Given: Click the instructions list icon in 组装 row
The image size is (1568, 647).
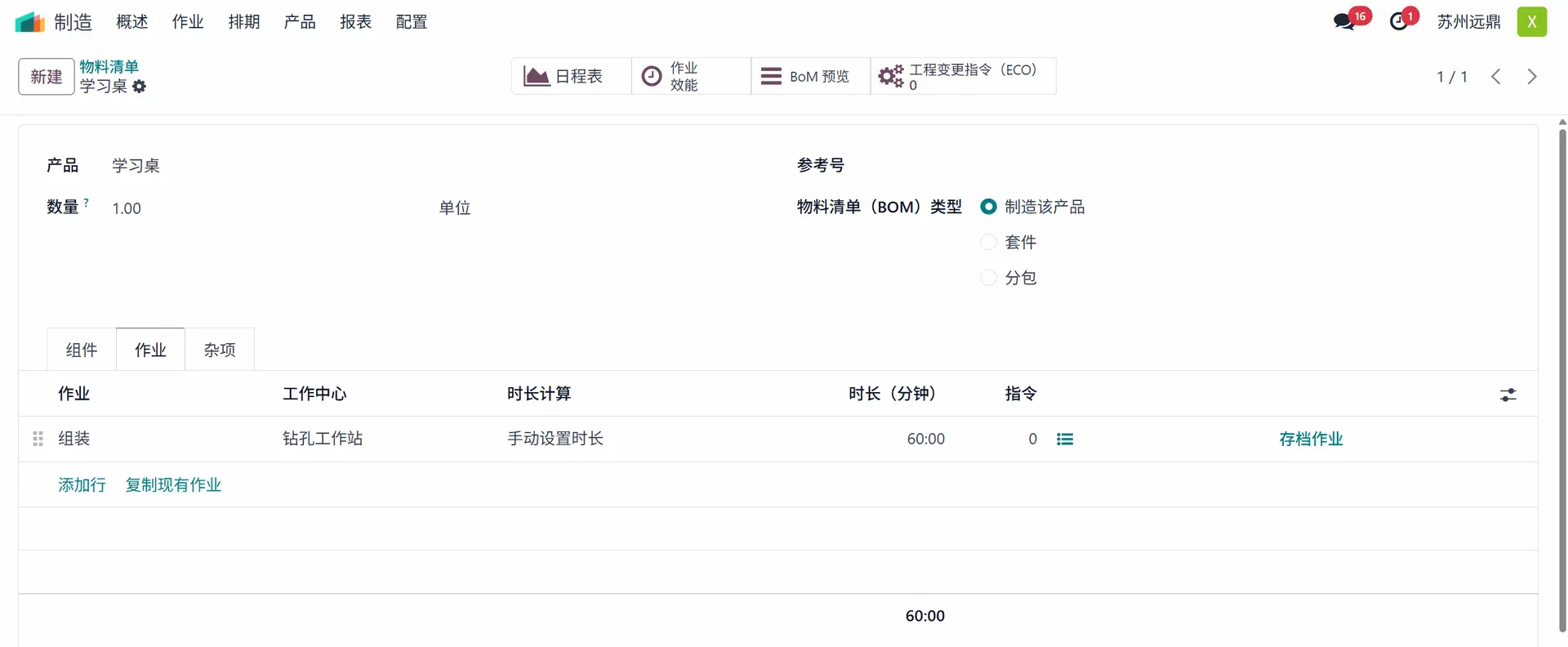Looking at the screenshot, I should (x=1065, y=440).
